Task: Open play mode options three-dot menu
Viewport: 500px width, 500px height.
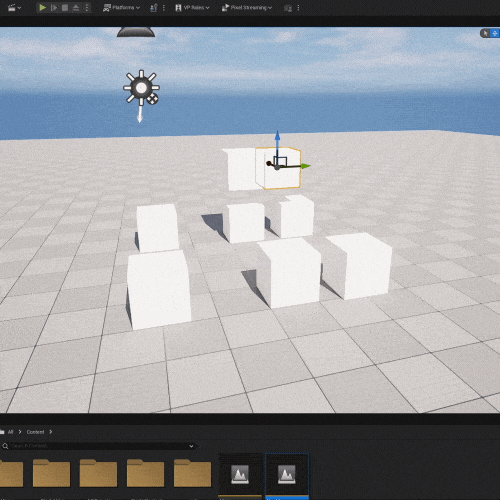Action: pos(87,7)
